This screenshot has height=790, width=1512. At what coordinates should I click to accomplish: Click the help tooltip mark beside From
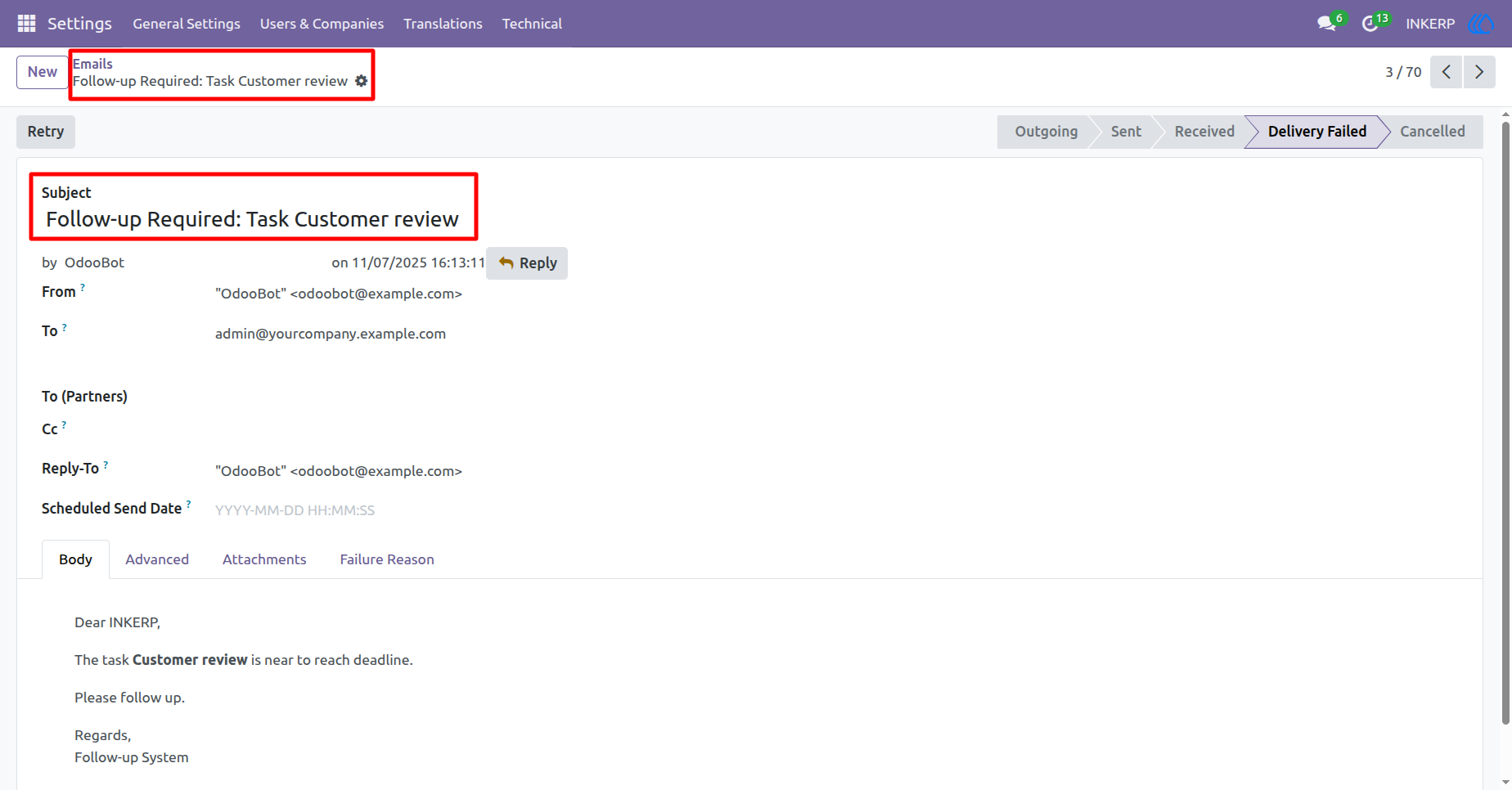tap(83, 288)
